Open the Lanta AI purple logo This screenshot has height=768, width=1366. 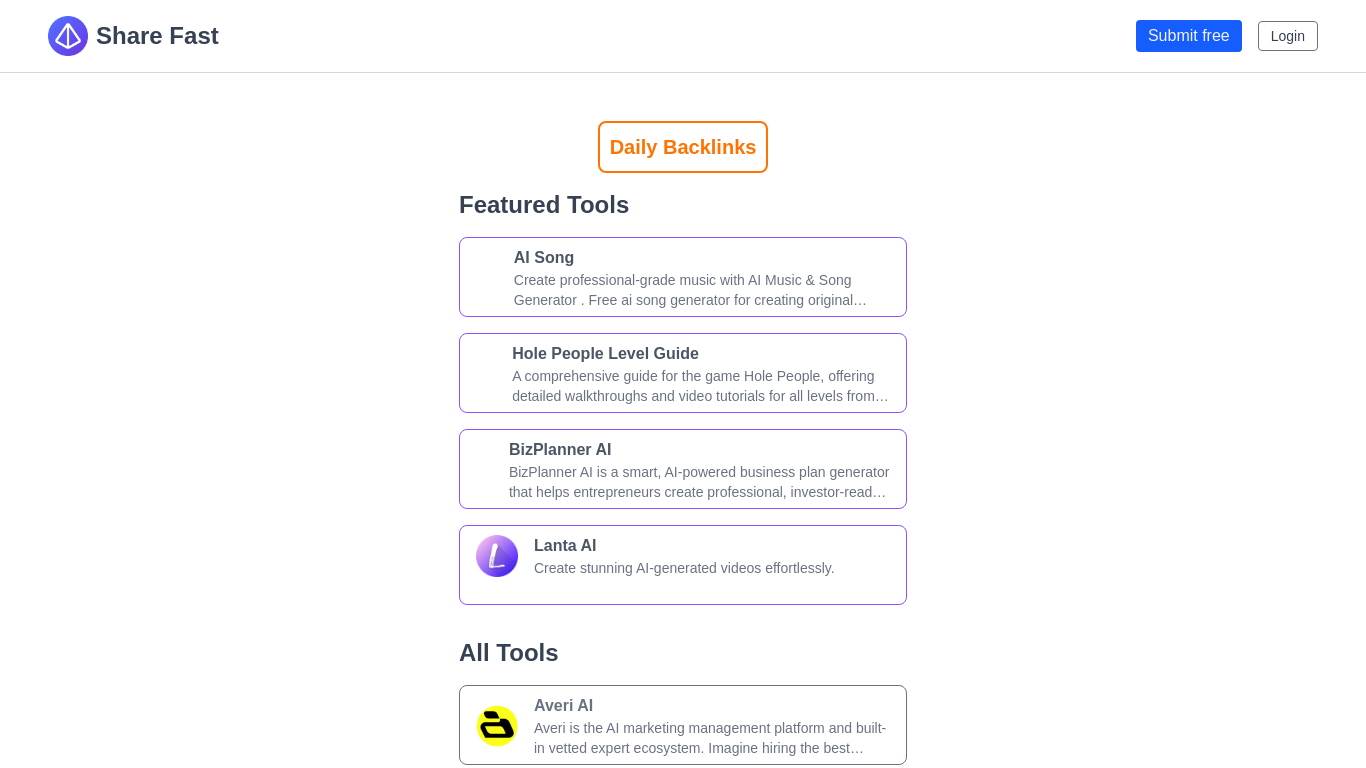[497, 556]
